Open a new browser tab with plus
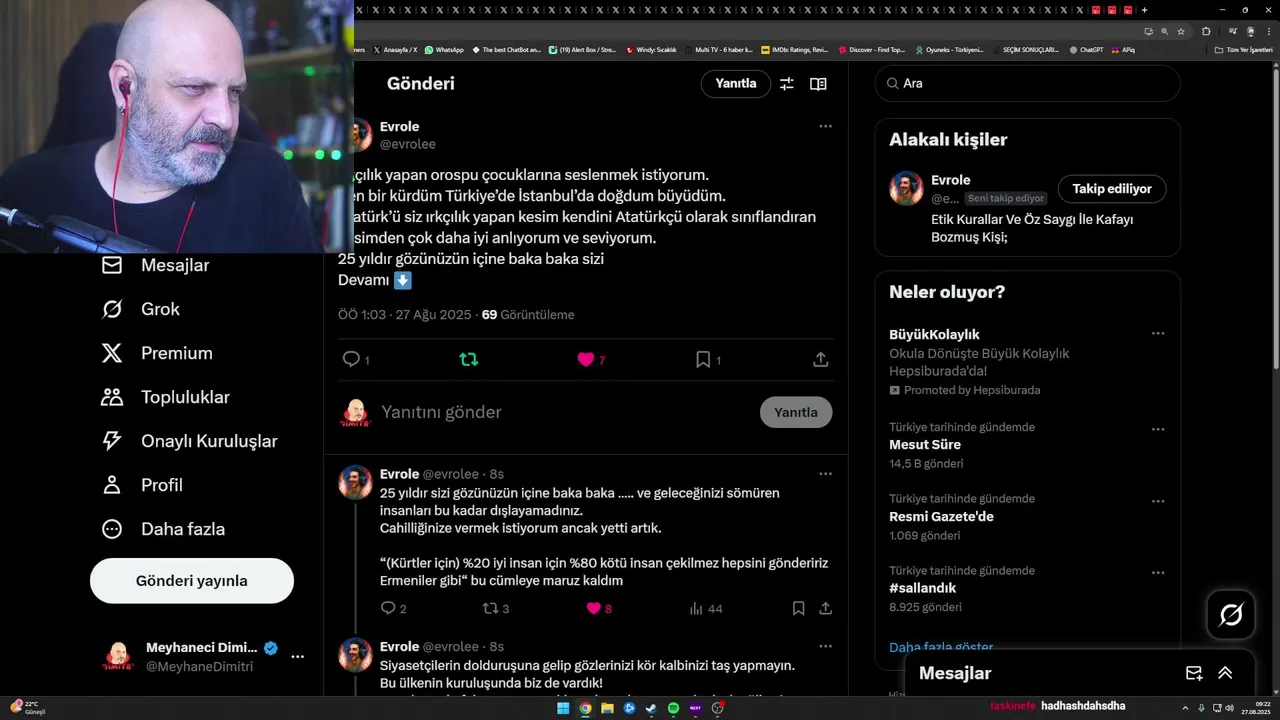 point(1145,10)
